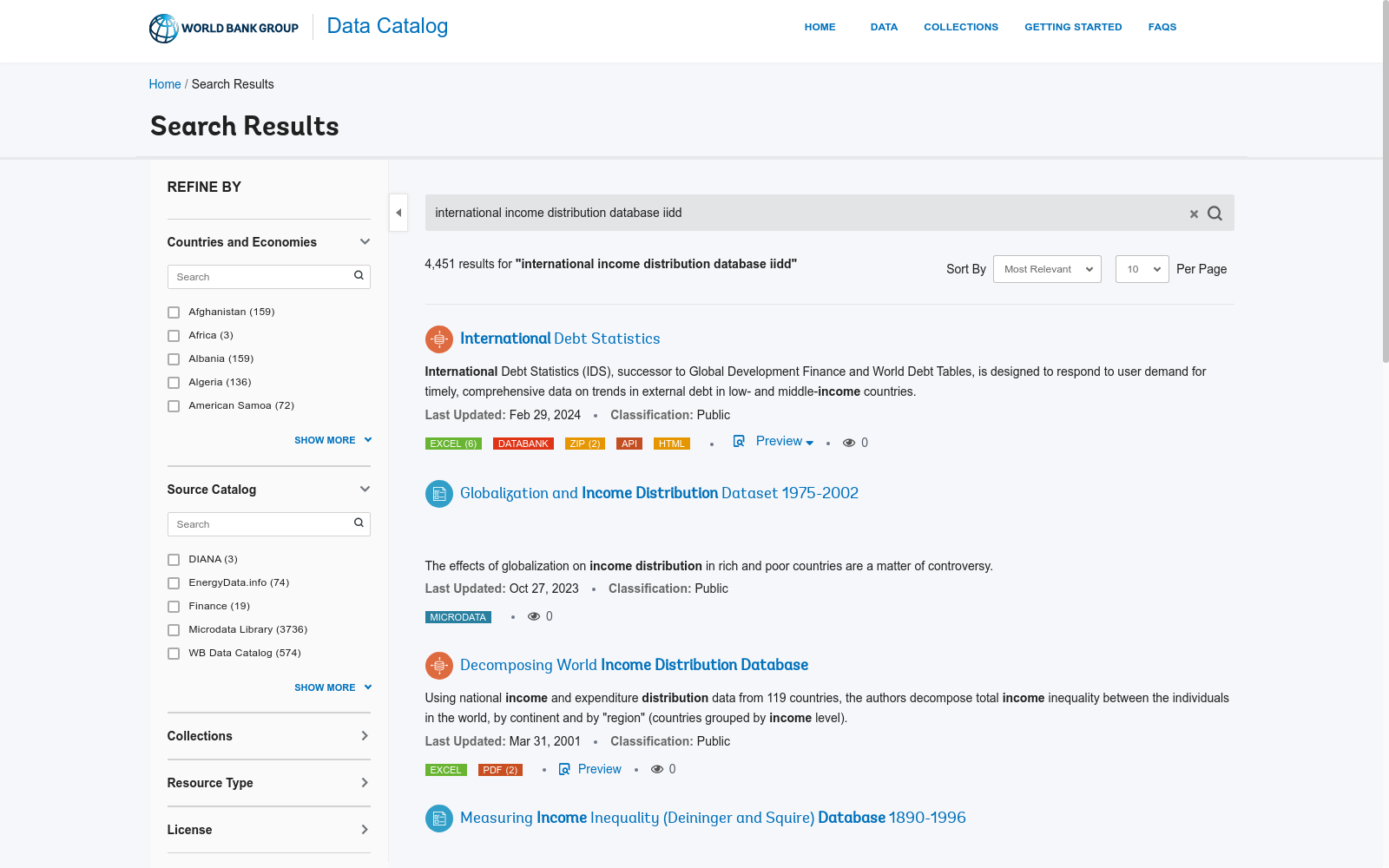Click the MICRODATA format tag

tap(458, 617)
